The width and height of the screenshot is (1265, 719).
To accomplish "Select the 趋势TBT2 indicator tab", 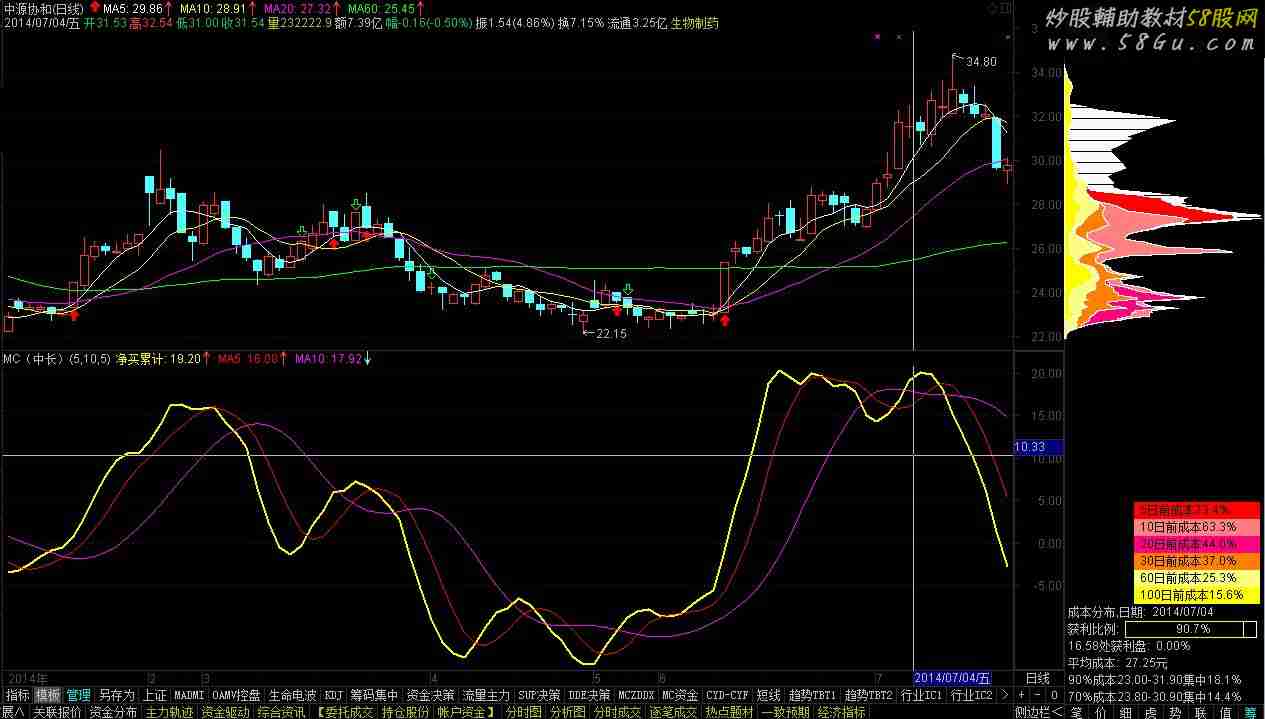I will [x=868, y=695].
